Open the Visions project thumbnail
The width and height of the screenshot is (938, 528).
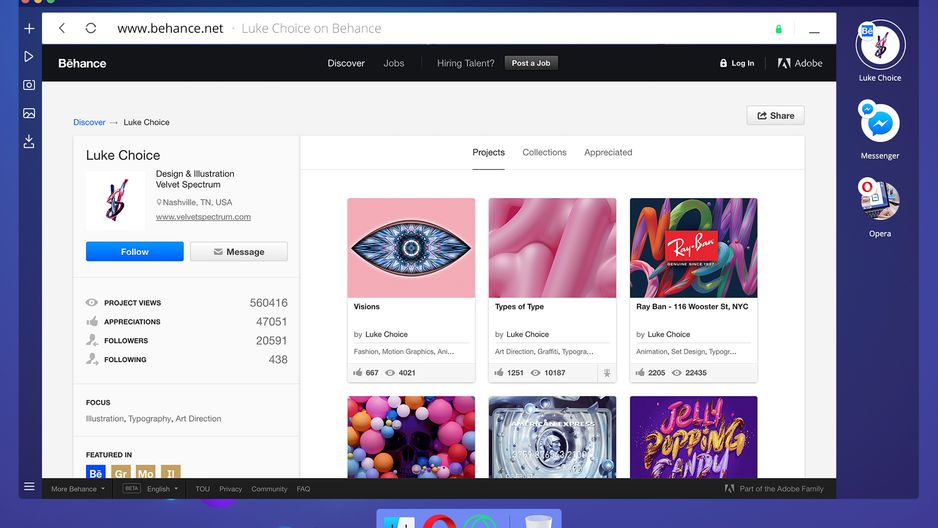(411, 248)
